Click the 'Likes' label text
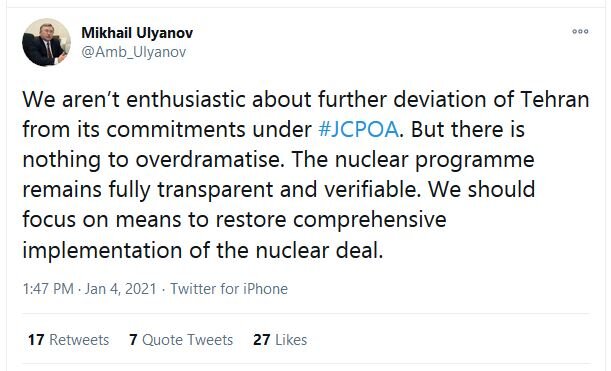This screenshot has width=611, height=371. (x=291, y=339)
